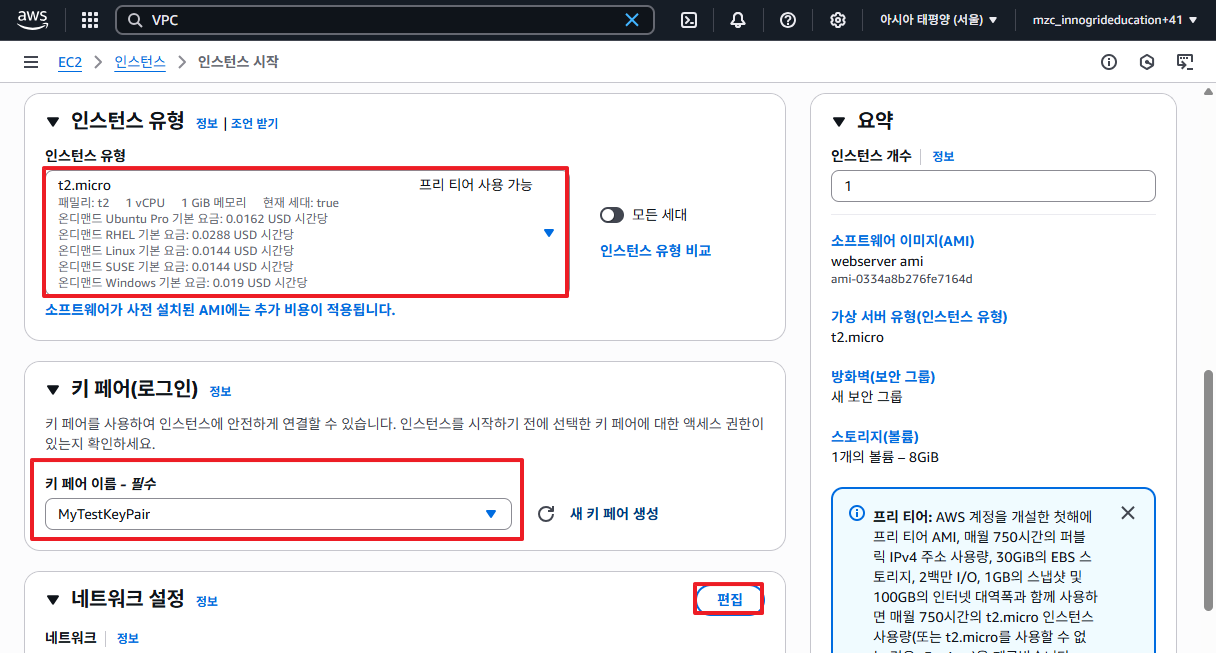Click the 새 보안 그룹 text
This screenshot has height=653, width=1216.
coord(867,397)
